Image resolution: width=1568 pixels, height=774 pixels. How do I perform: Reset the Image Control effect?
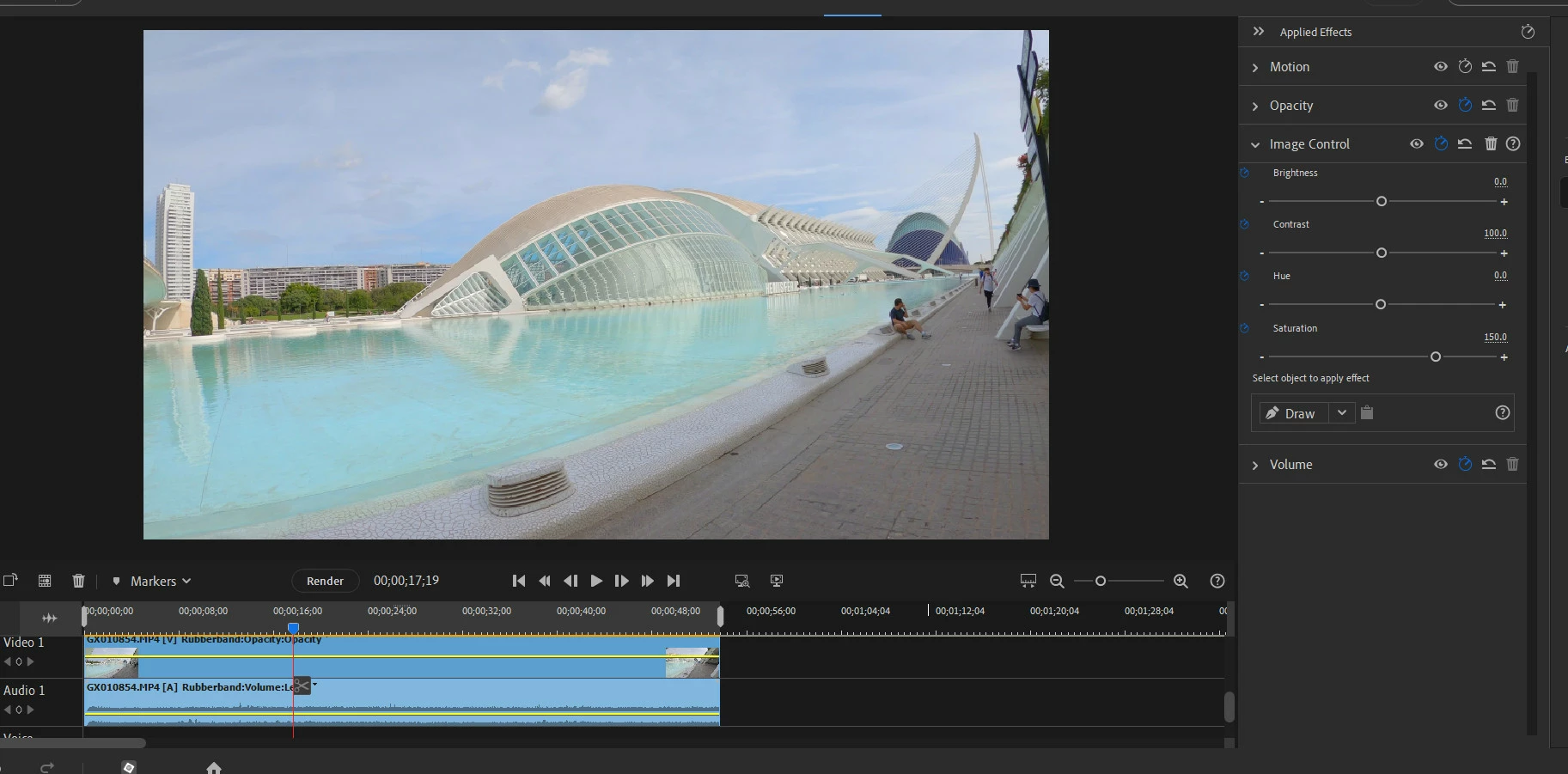click(x=1465, y=143)
